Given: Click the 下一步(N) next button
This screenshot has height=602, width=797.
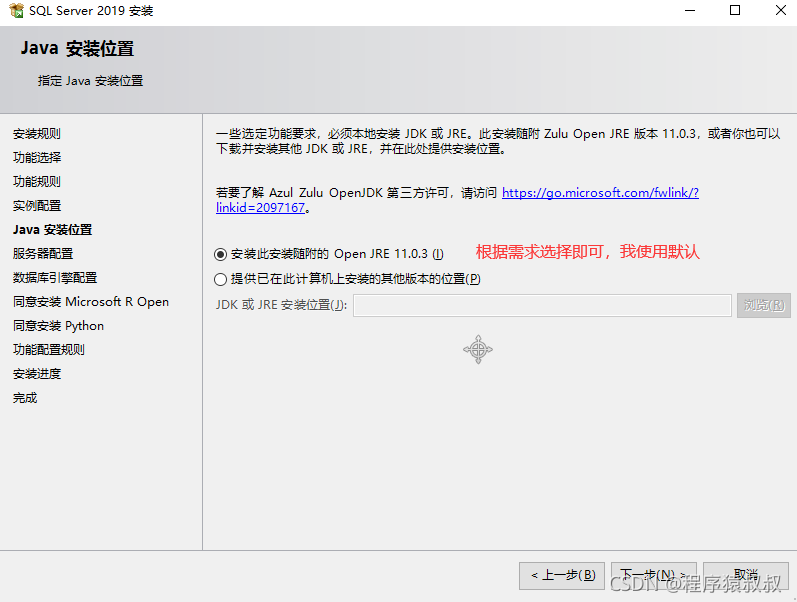Looking at the screenshot, I should point(654,576).
